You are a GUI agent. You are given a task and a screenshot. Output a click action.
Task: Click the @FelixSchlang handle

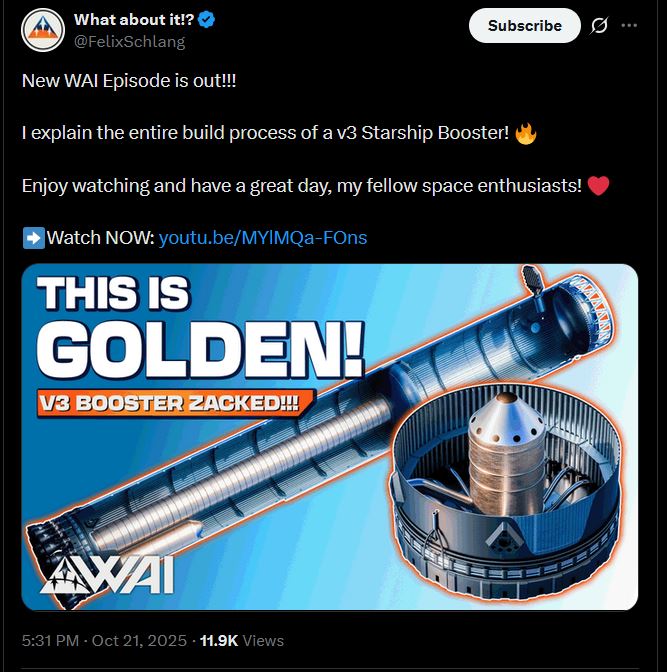pyautogui.click(x=129, y=42)
